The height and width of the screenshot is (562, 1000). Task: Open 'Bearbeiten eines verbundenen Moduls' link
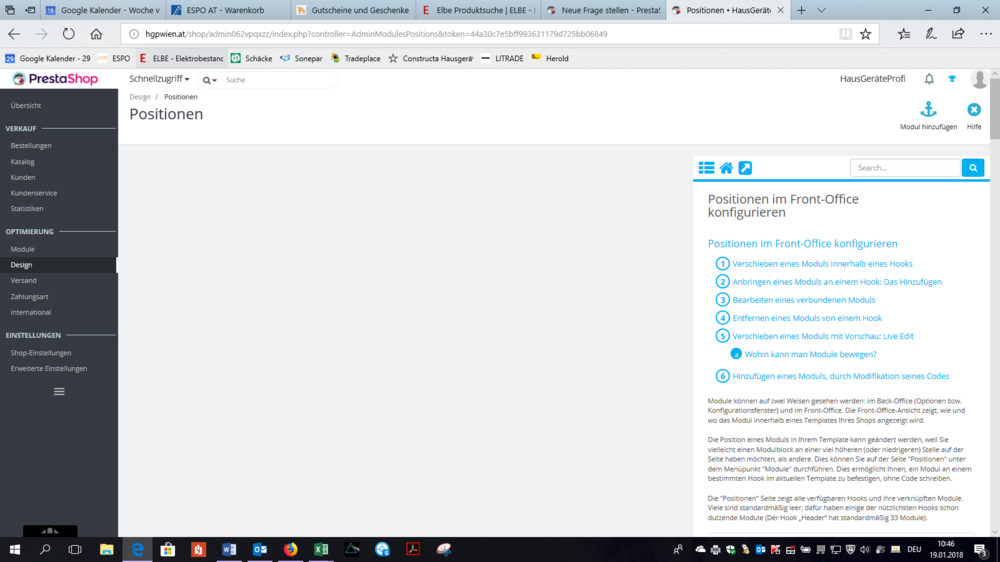tap(804, 300)
